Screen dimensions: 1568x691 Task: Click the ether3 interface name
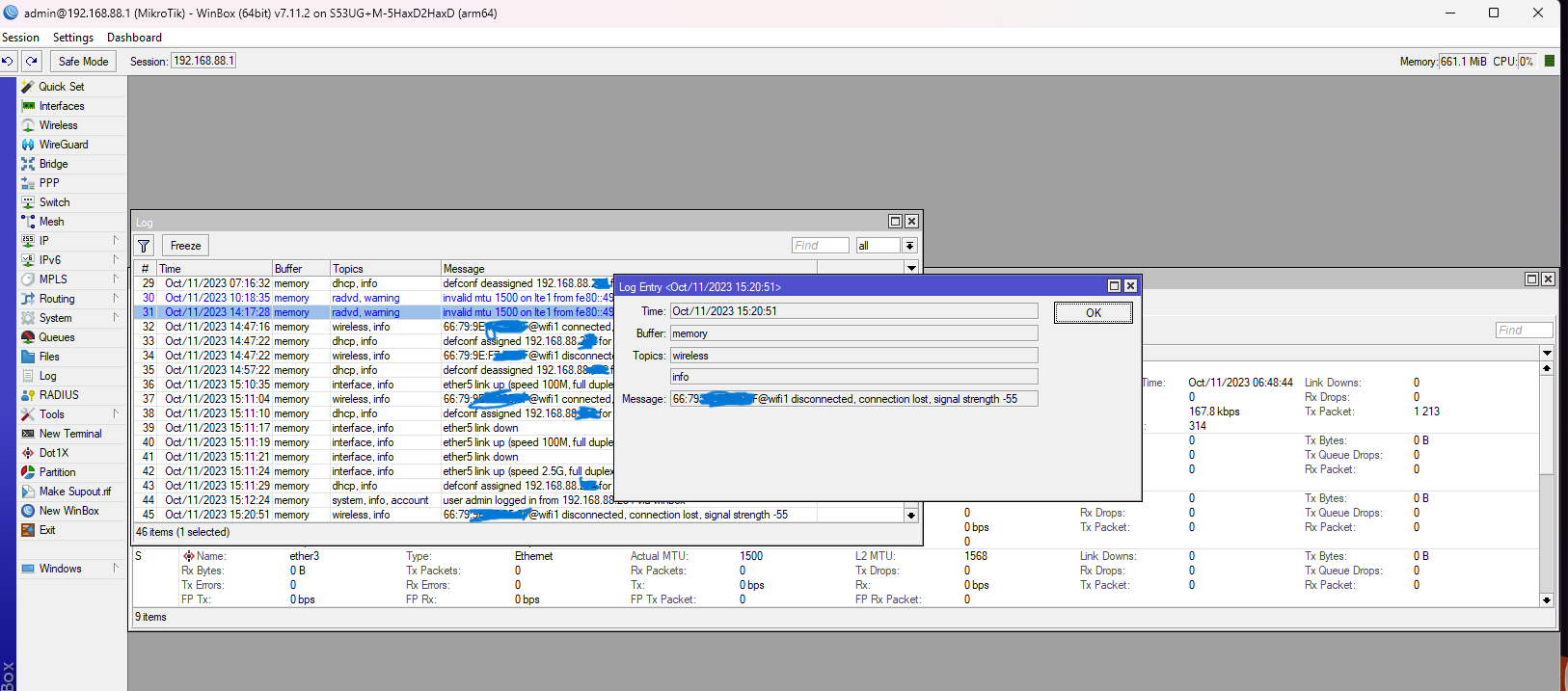pos(304,556)
